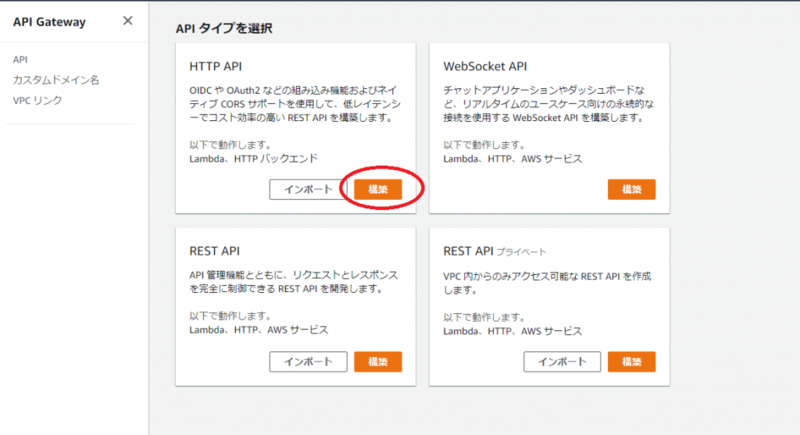Click 以下で動作します in WebSocket API card
This screenshot has height=435, width=800.
click(484, 145)
